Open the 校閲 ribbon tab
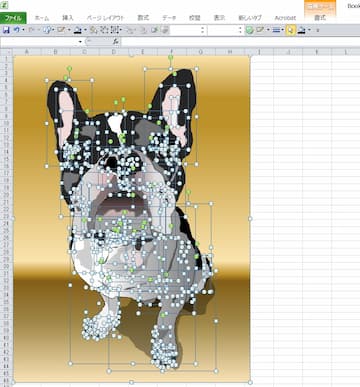Viewport: 360px width, 387px height. coord(195,18)
